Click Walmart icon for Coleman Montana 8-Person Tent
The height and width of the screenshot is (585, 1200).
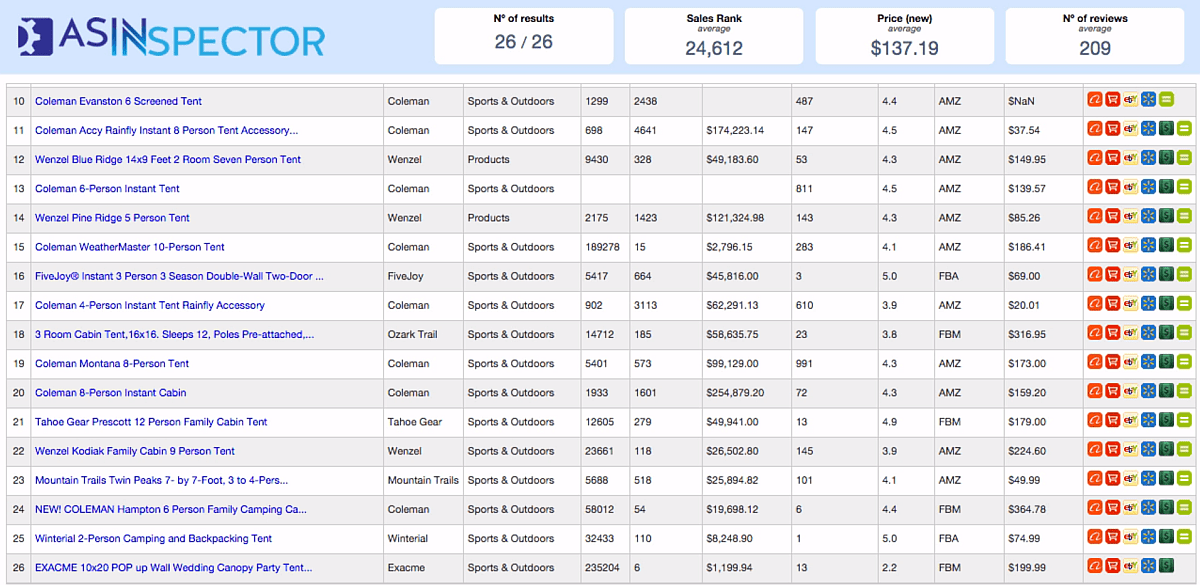coord(1148,362)
